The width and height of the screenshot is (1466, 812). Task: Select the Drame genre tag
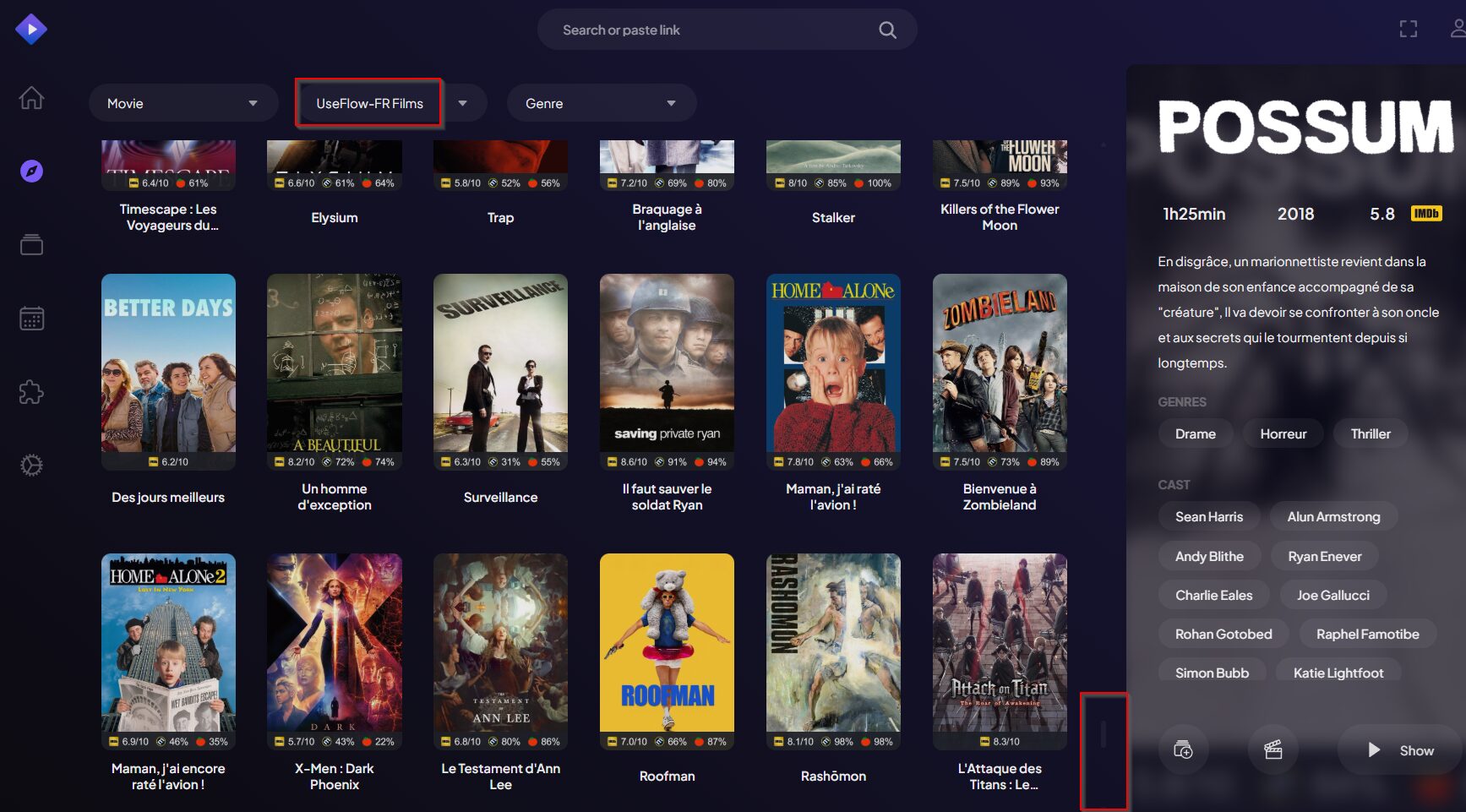coord(1196,434)
